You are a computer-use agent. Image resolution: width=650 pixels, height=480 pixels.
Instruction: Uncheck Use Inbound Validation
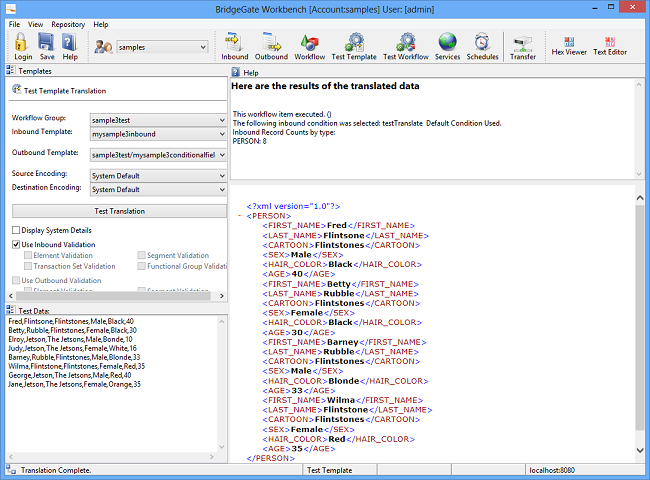[16, 245]
